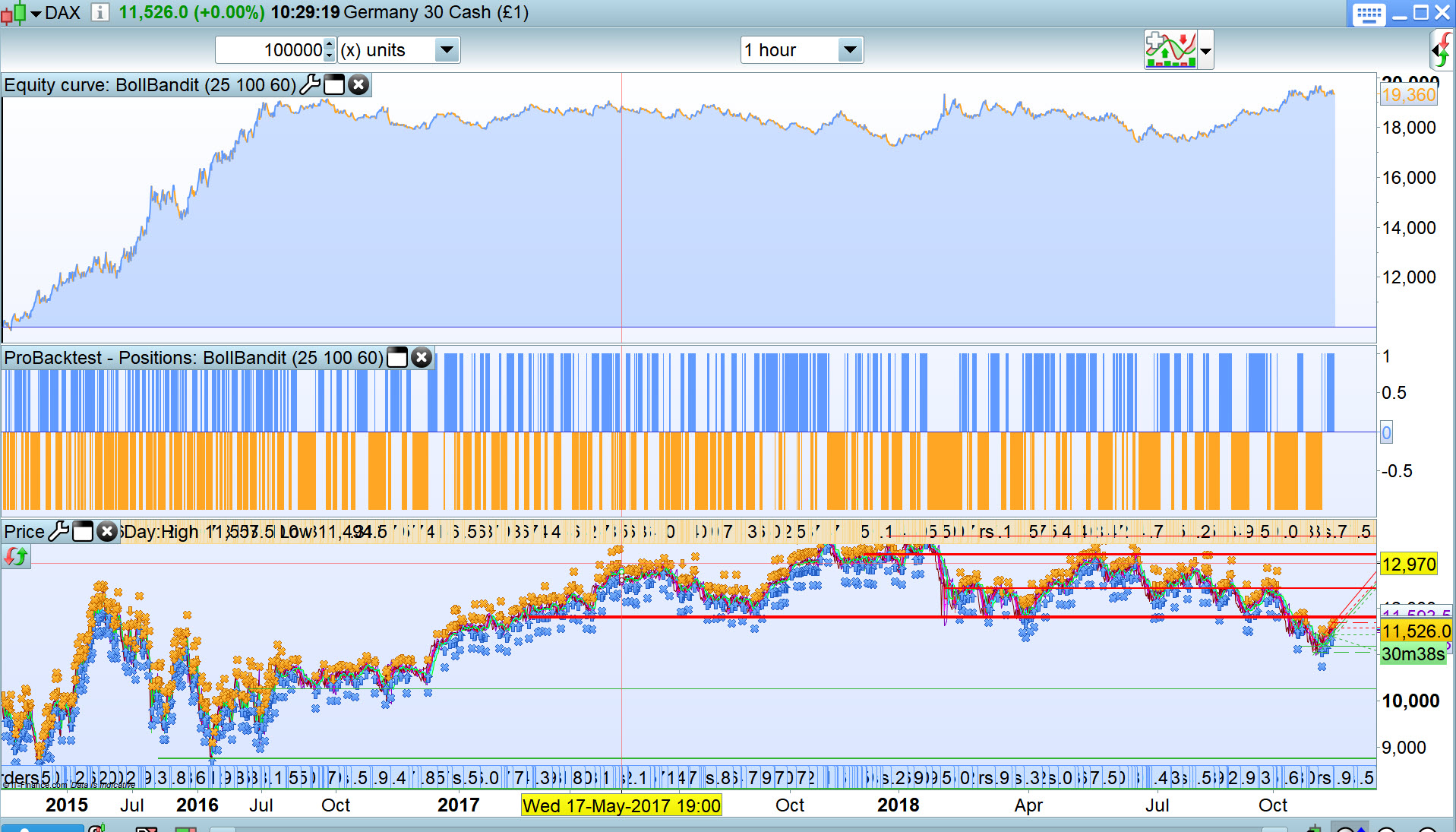Expand the trading side panel tab
The width and height of the screenshot is (1456, 832).
1442,51
